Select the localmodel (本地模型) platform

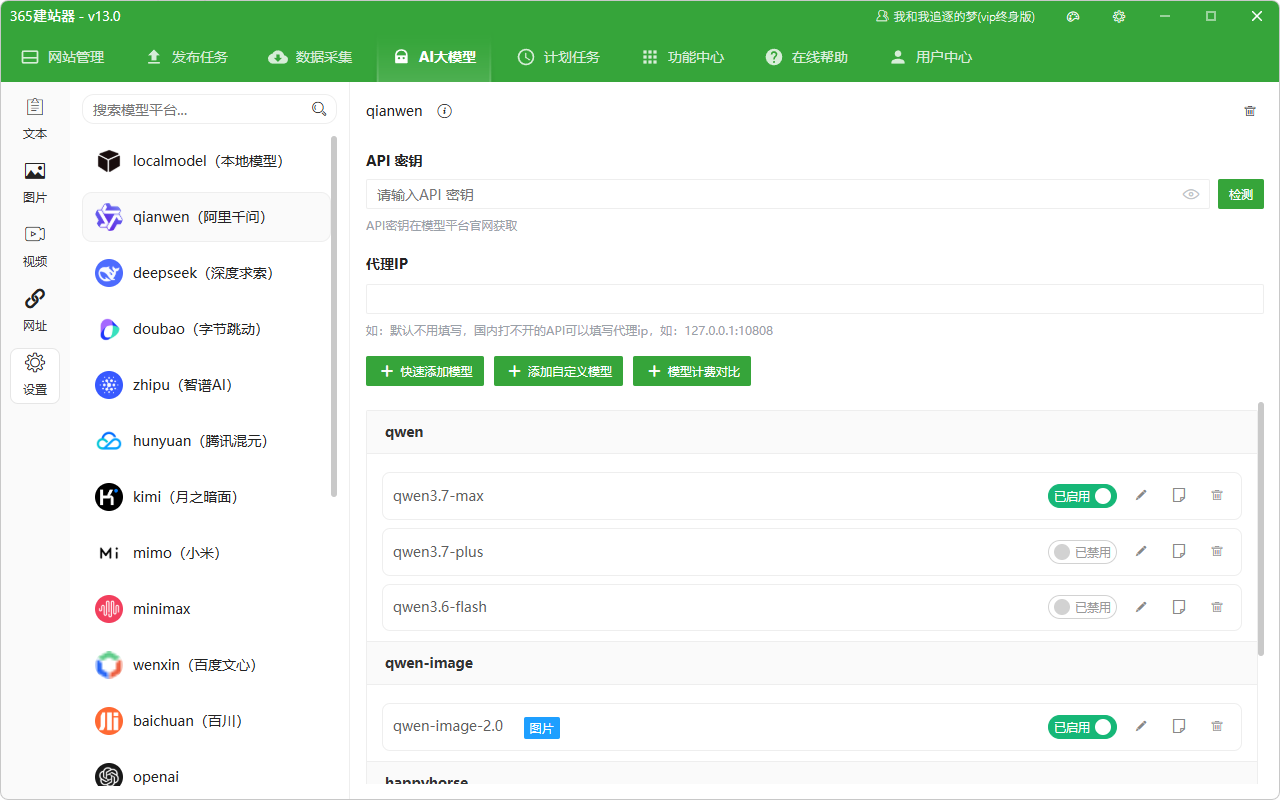click(206, 161)
